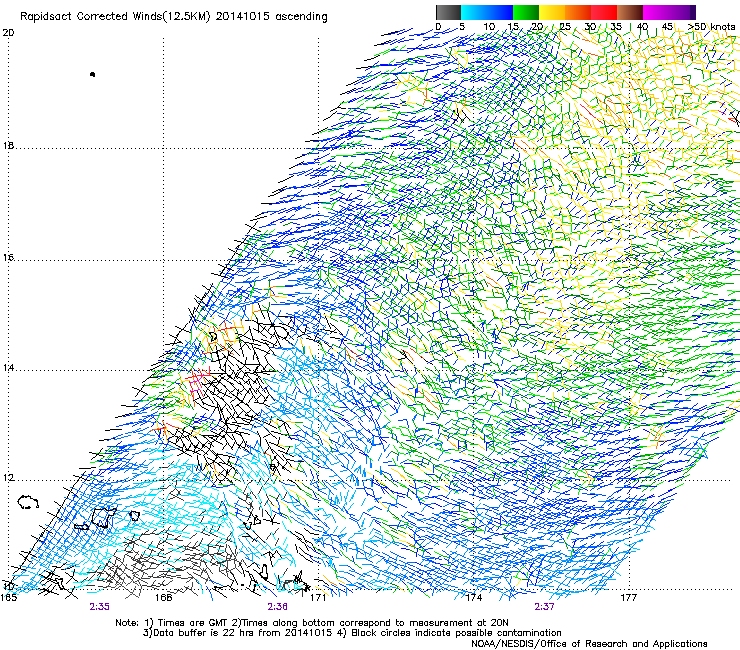Click the note "Times are GMT" line

click(312, 623)
